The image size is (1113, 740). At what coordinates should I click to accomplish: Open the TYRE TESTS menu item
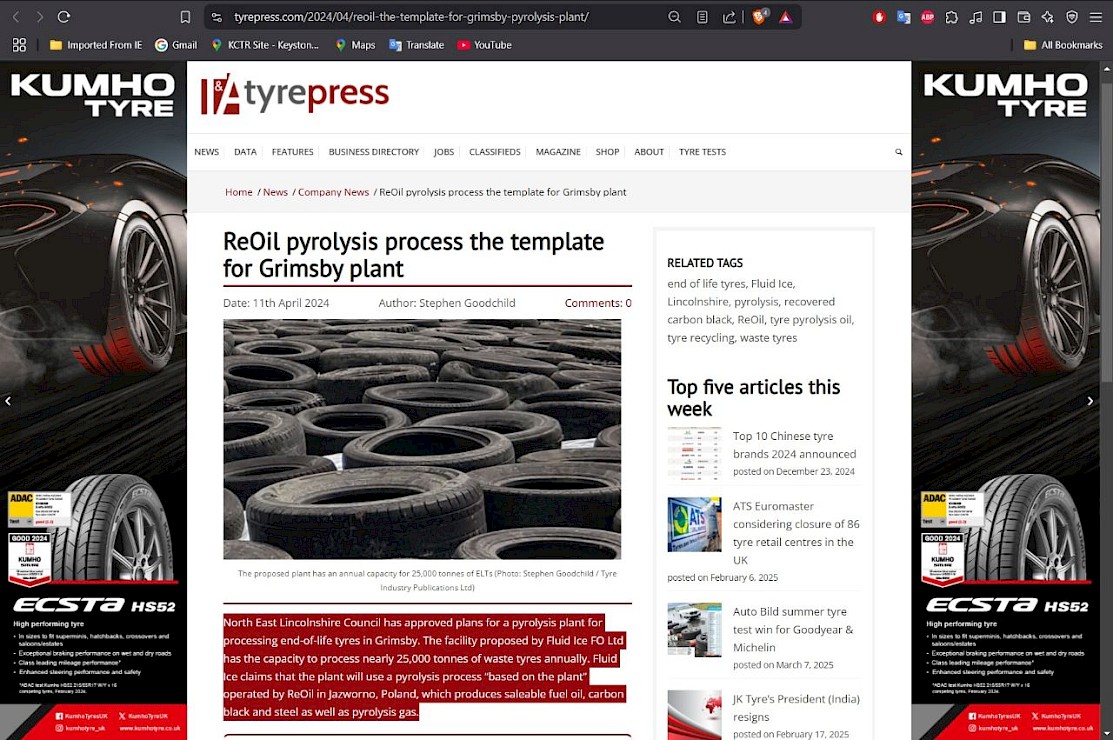702,152
